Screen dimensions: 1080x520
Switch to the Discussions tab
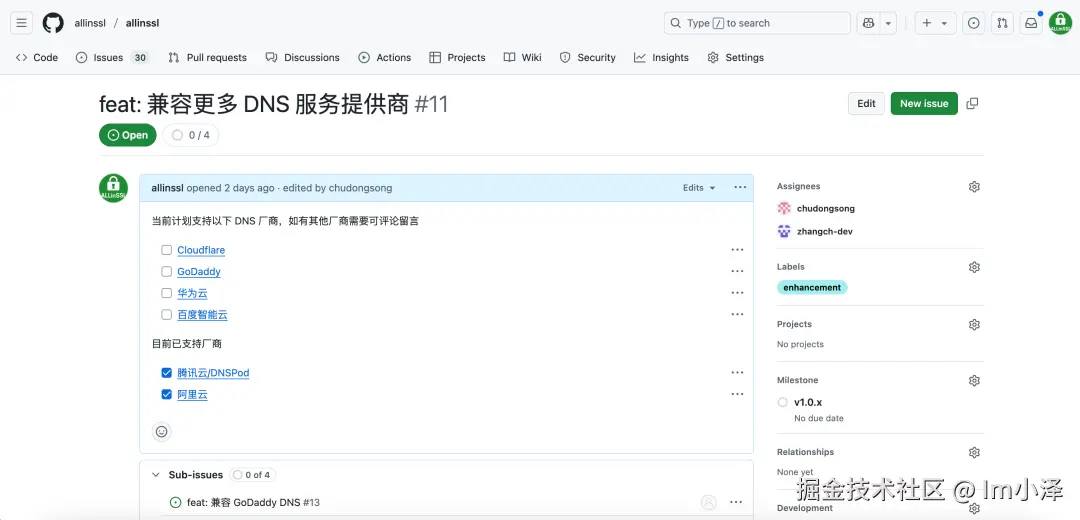pos(302,57)
